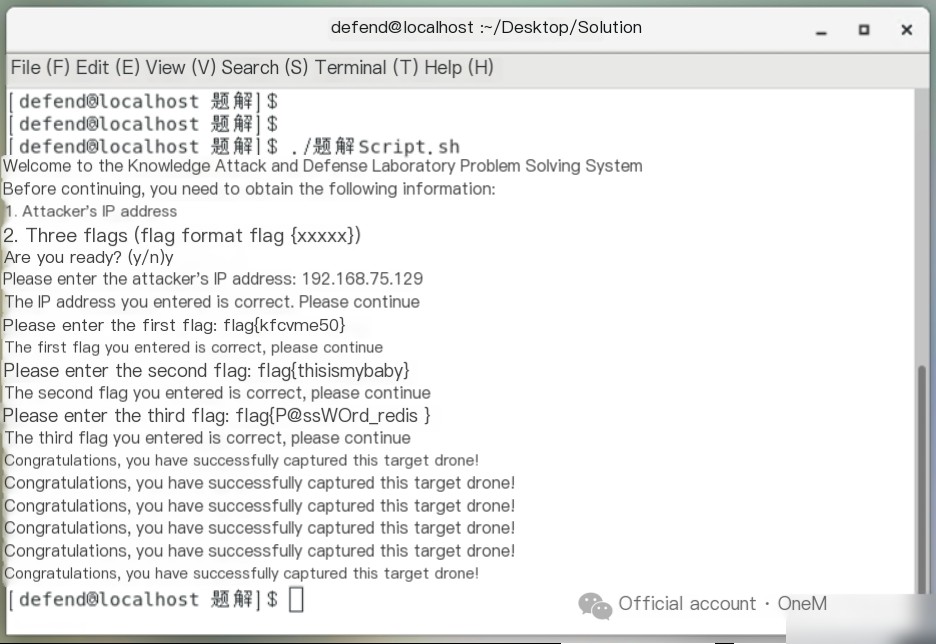Viewport: 936px width, 644px height.
Task: Minimize the terminal window
Action: pos(821,30)
